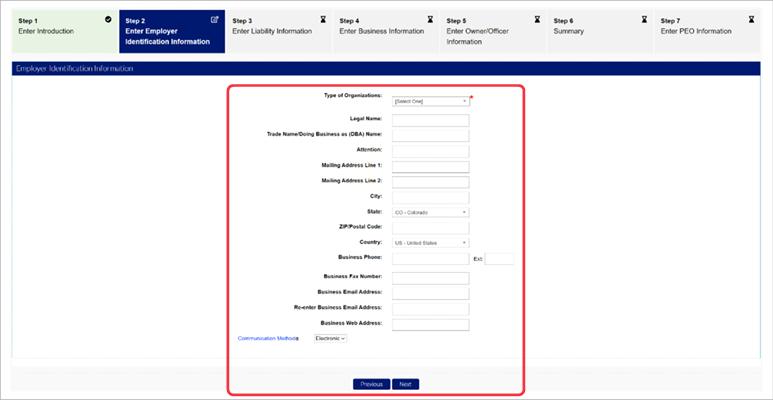Click the hourglass icon on Step 3
This screenshot has width=773, height=400.
point(322,19)
